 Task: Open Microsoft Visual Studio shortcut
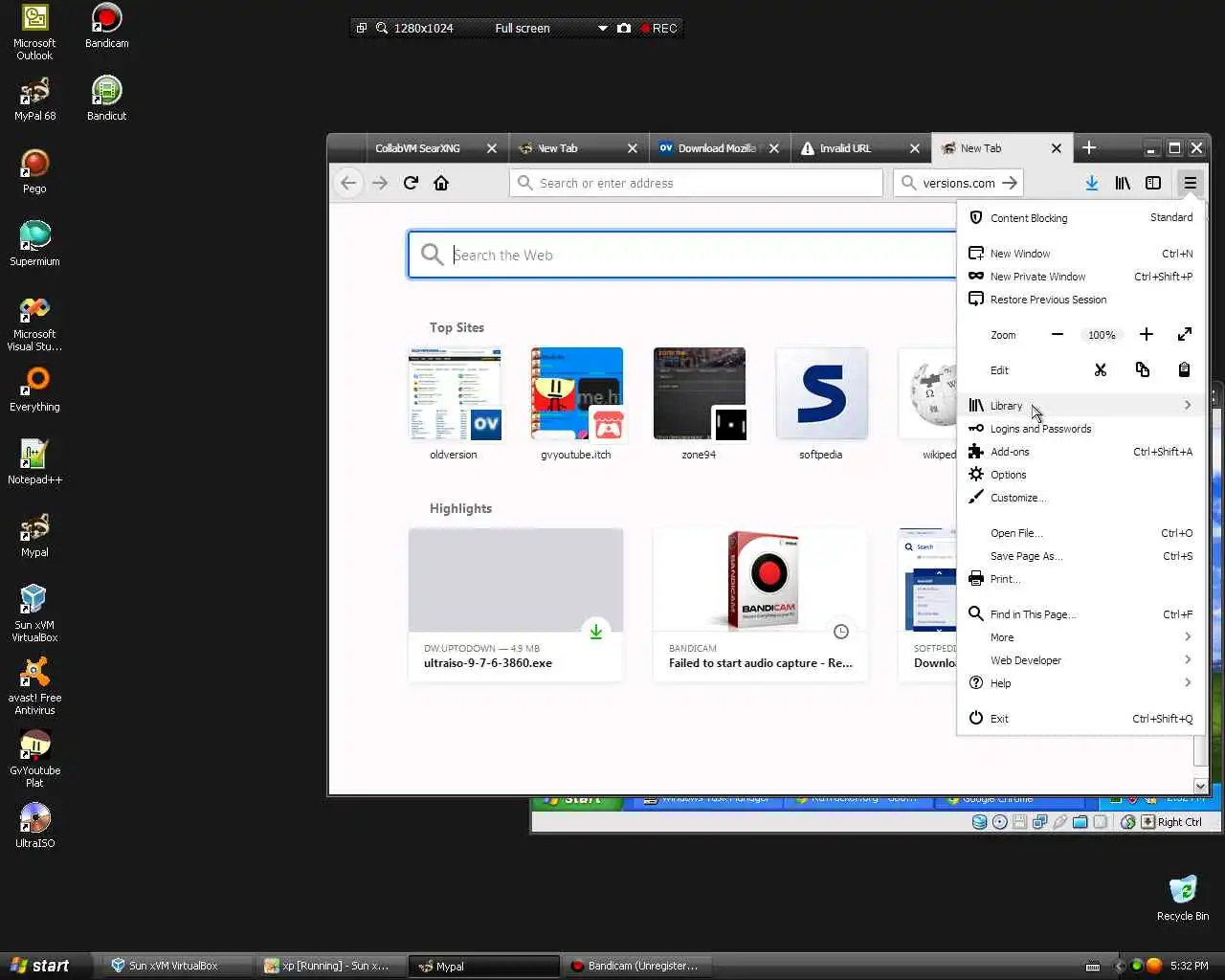point(34,324)
